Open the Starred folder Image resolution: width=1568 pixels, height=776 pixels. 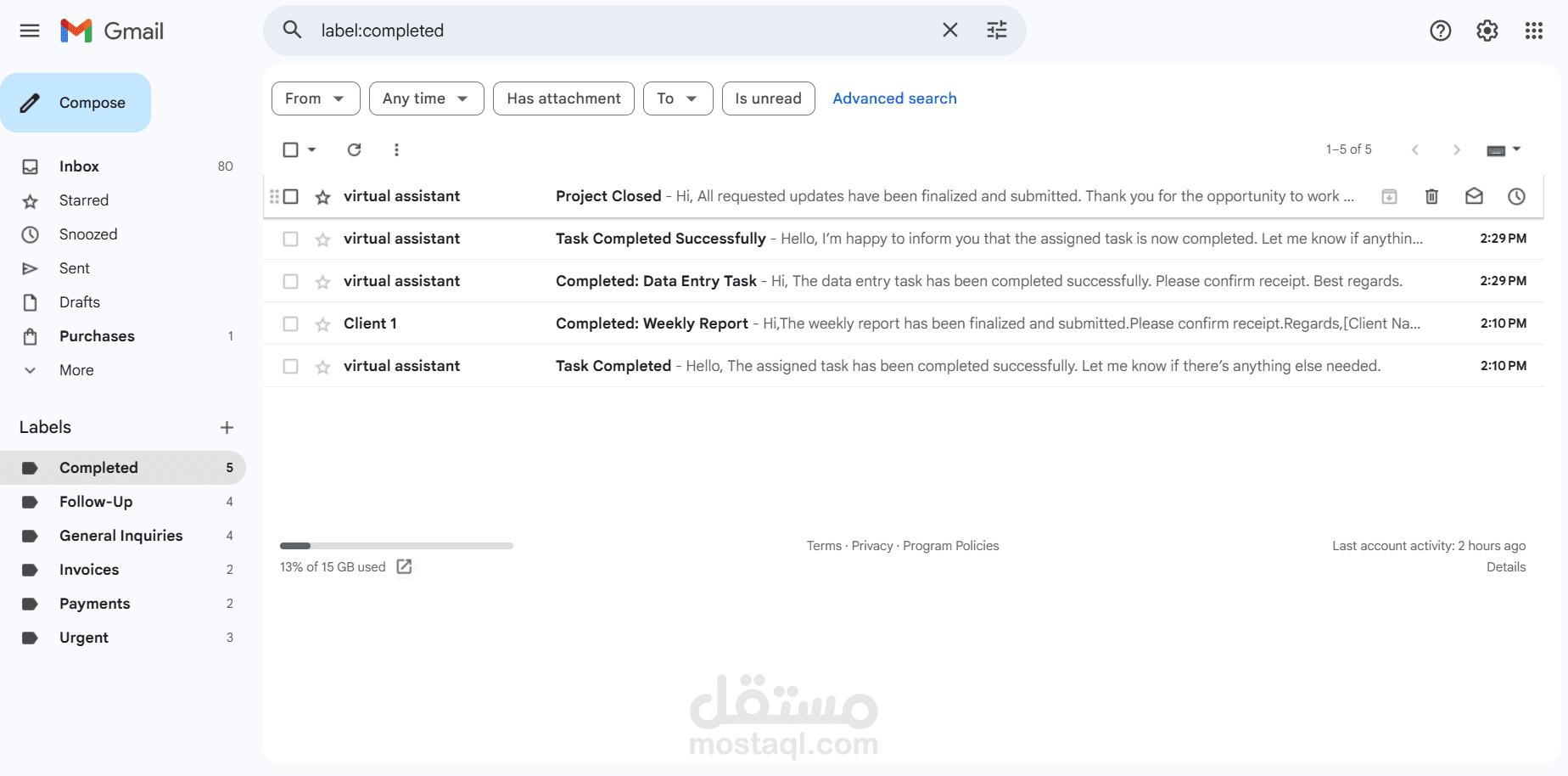click(x=123, y=200)
